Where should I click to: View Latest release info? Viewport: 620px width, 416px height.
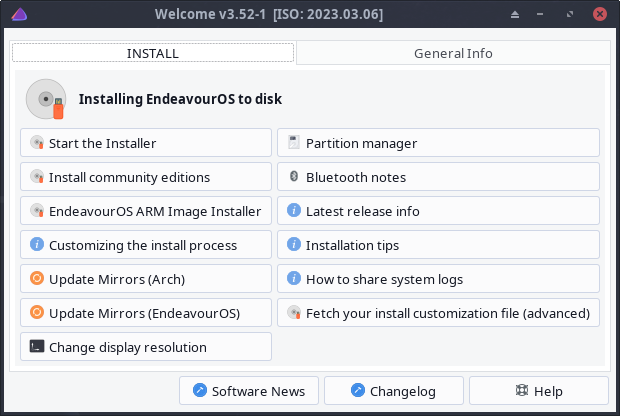pyautogui.click(x=438, y=211)
